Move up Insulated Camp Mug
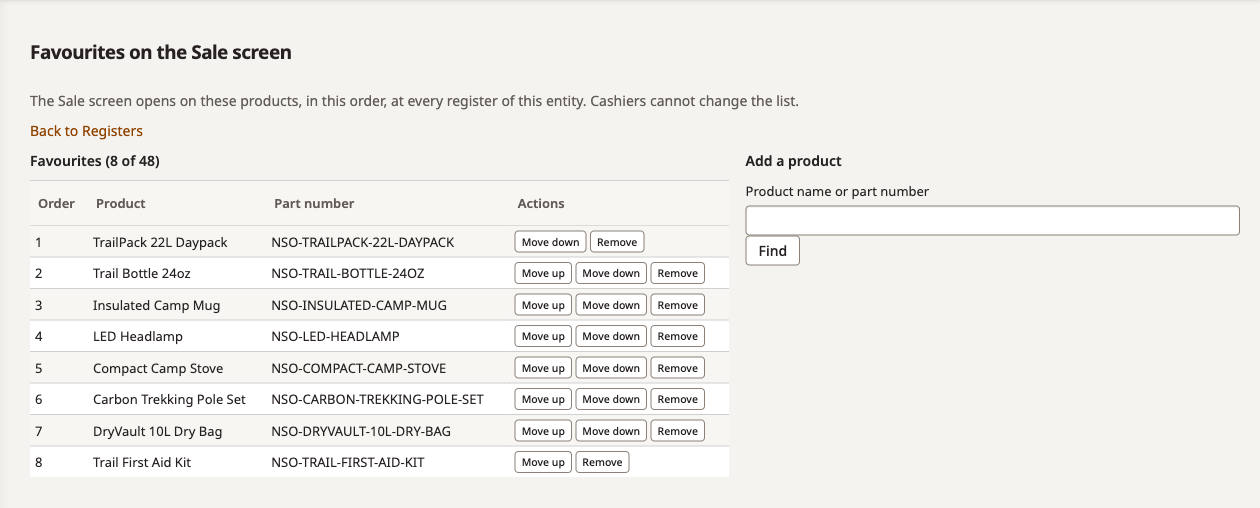The width and height of the screenshot is (1260, 508). click(543, 305)
